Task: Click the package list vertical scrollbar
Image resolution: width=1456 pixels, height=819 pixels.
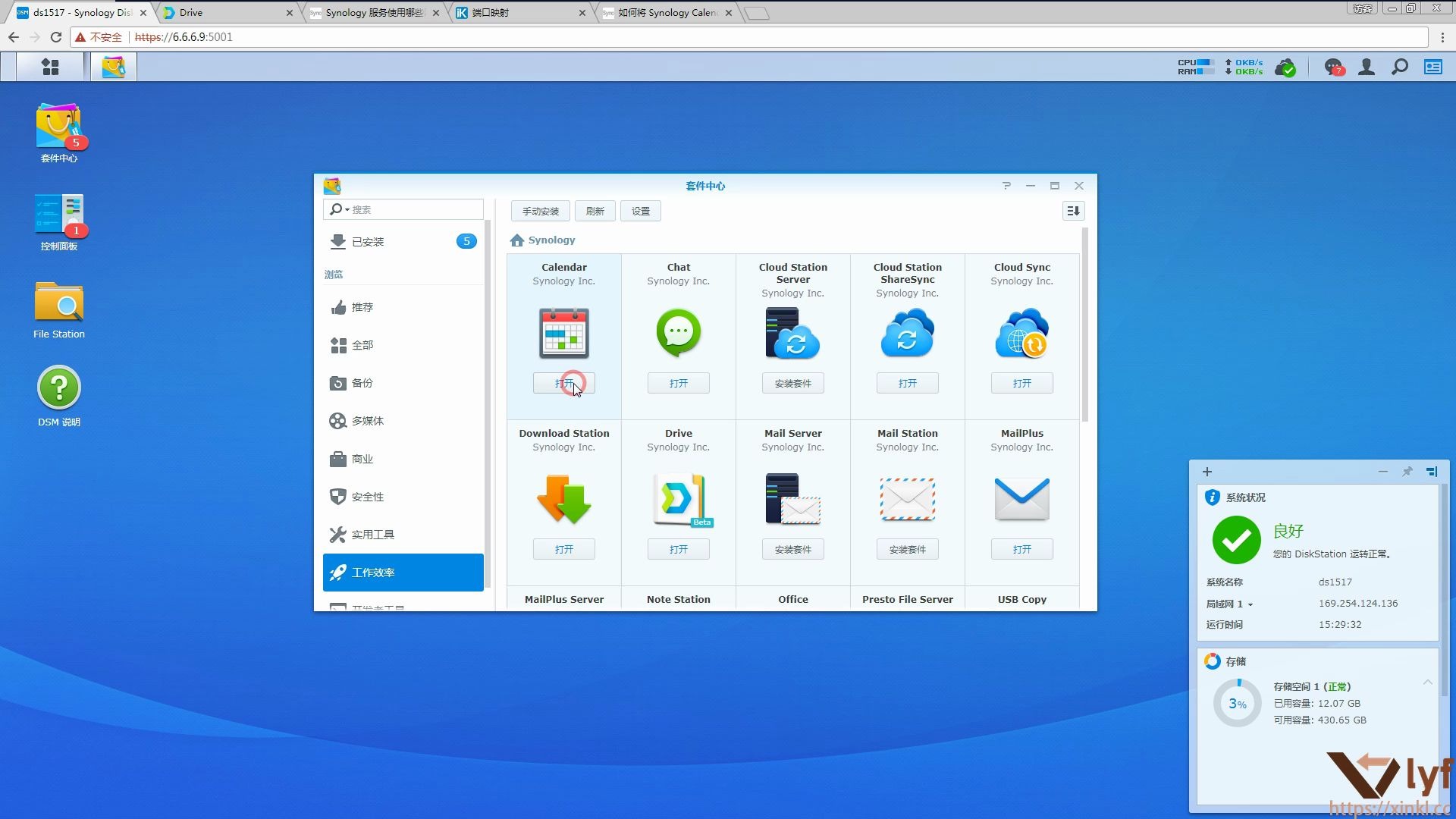Action: point(1085,325)
